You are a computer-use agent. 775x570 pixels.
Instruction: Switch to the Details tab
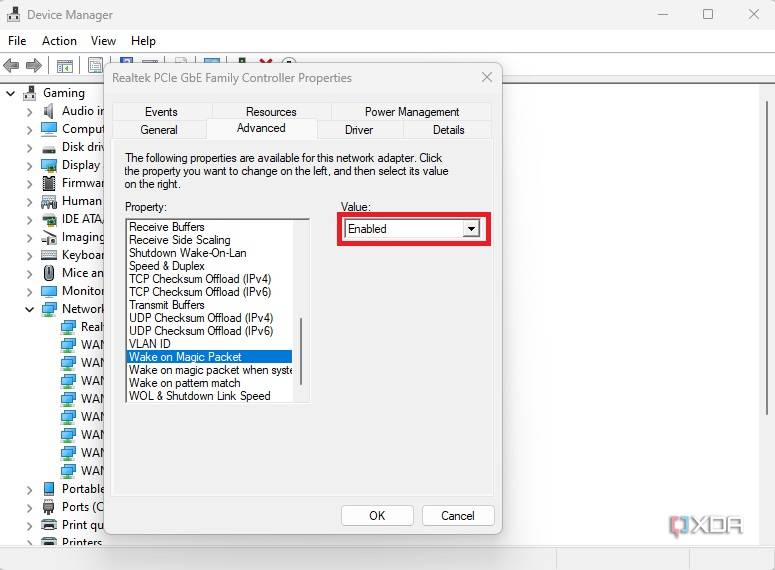[x=448, y=130]
